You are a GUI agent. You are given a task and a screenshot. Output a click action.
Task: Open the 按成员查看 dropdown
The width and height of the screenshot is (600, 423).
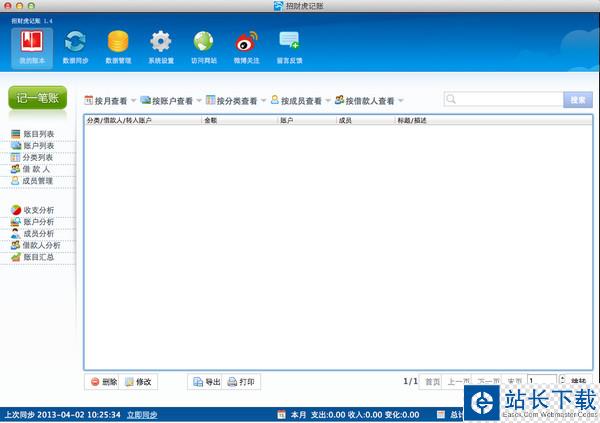(x=300, y=101)
